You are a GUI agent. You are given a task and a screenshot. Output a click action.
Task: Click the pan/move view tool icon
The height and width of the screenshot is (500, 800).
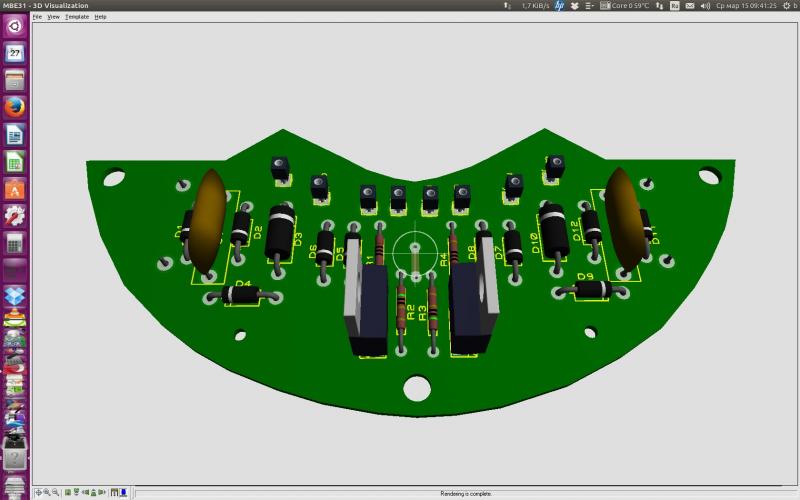(38, 493)
